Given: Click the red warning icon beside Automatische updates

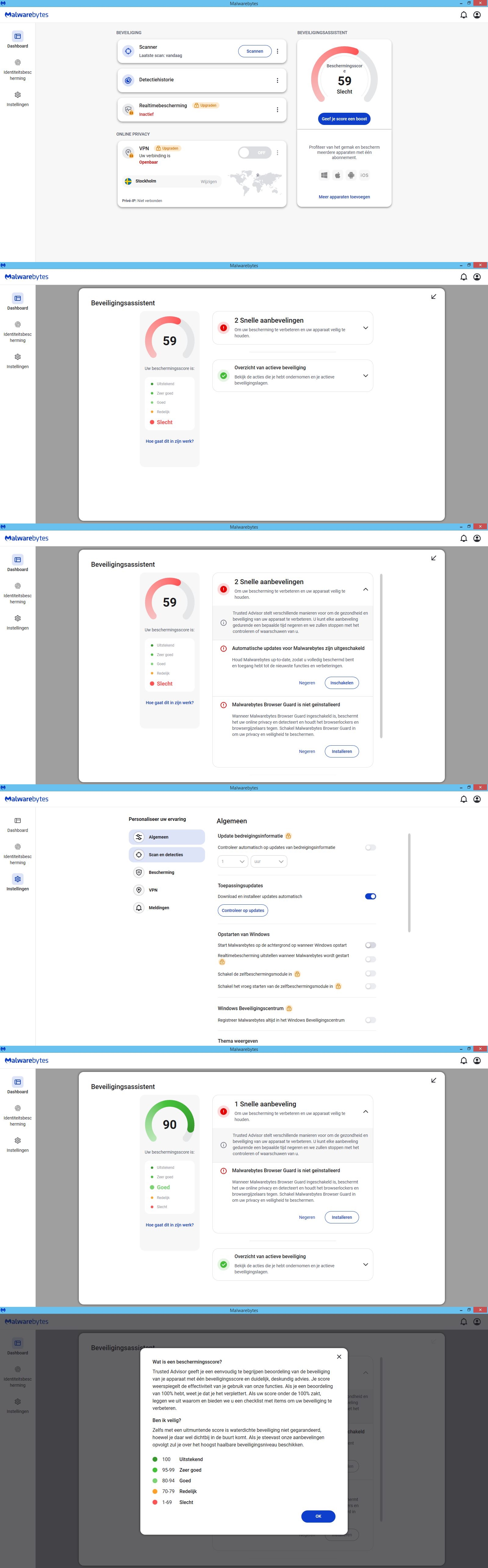Looking at the screenshot, I should tap(224, 648).
